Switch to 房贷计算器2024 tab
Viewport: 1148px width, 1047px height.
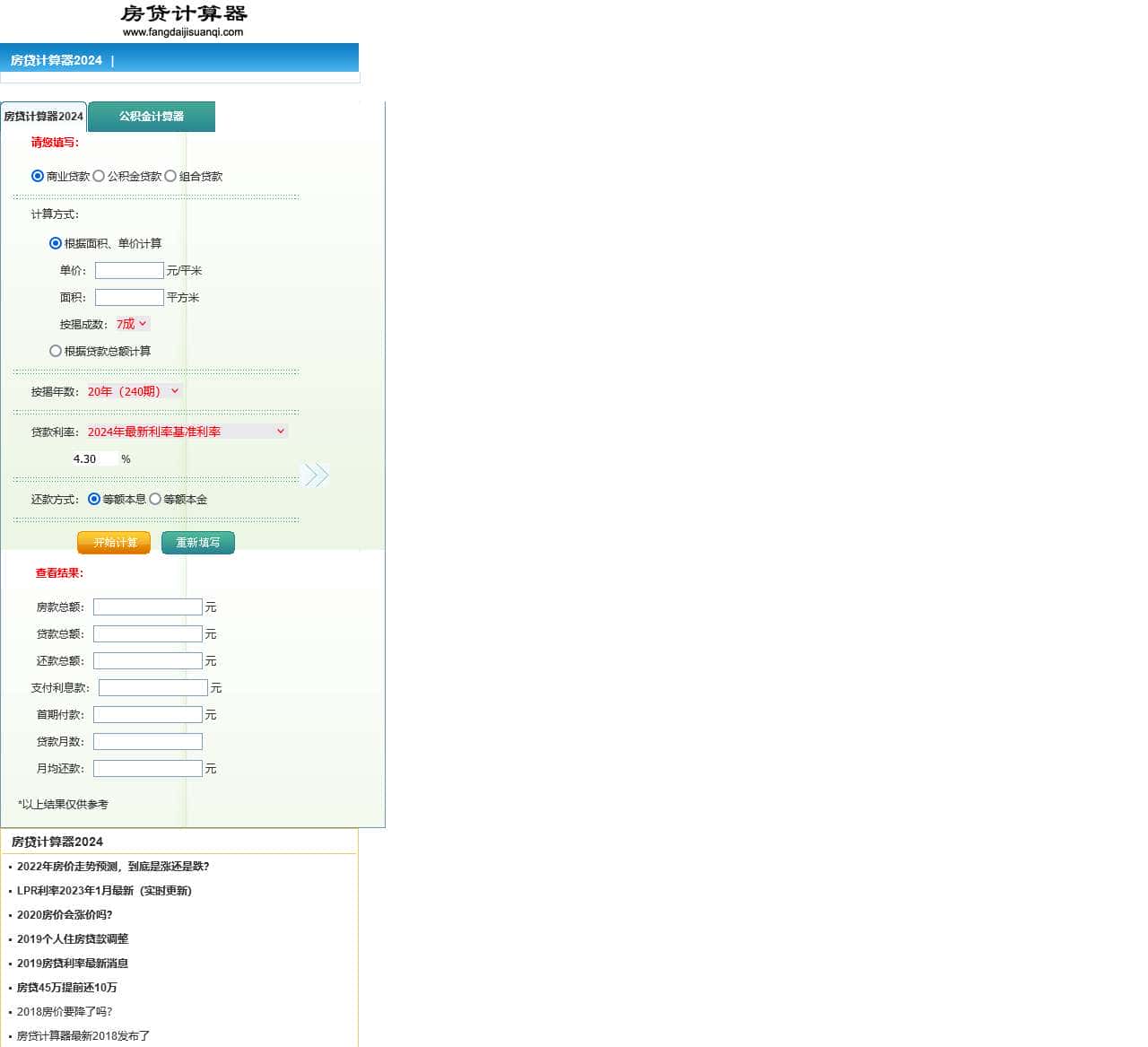click(43, 117)
